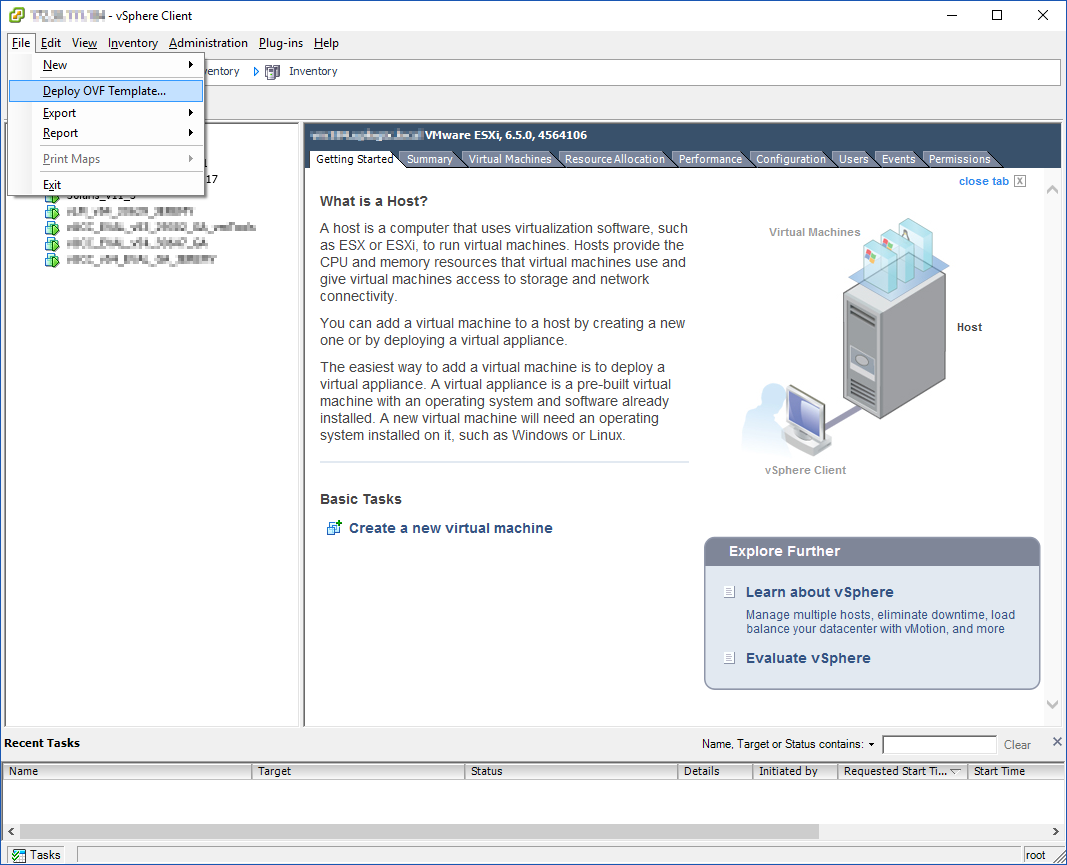Open the Evaluate vSphere link
1067x865 pixels.
[808, 658]
